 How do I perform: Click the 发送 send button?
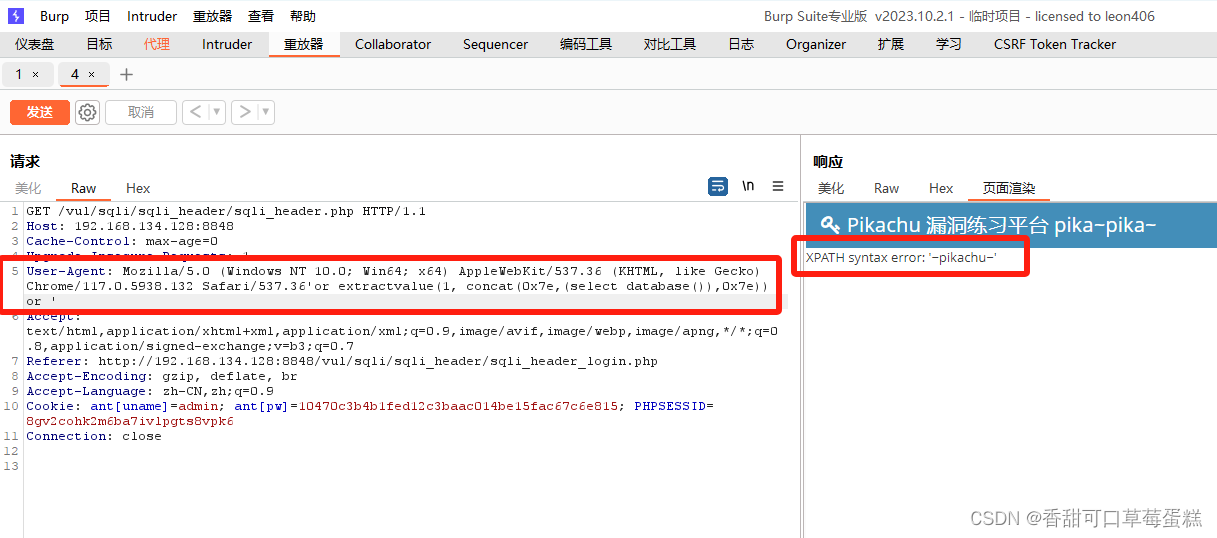pyautogui.click(x=40, y=112)
